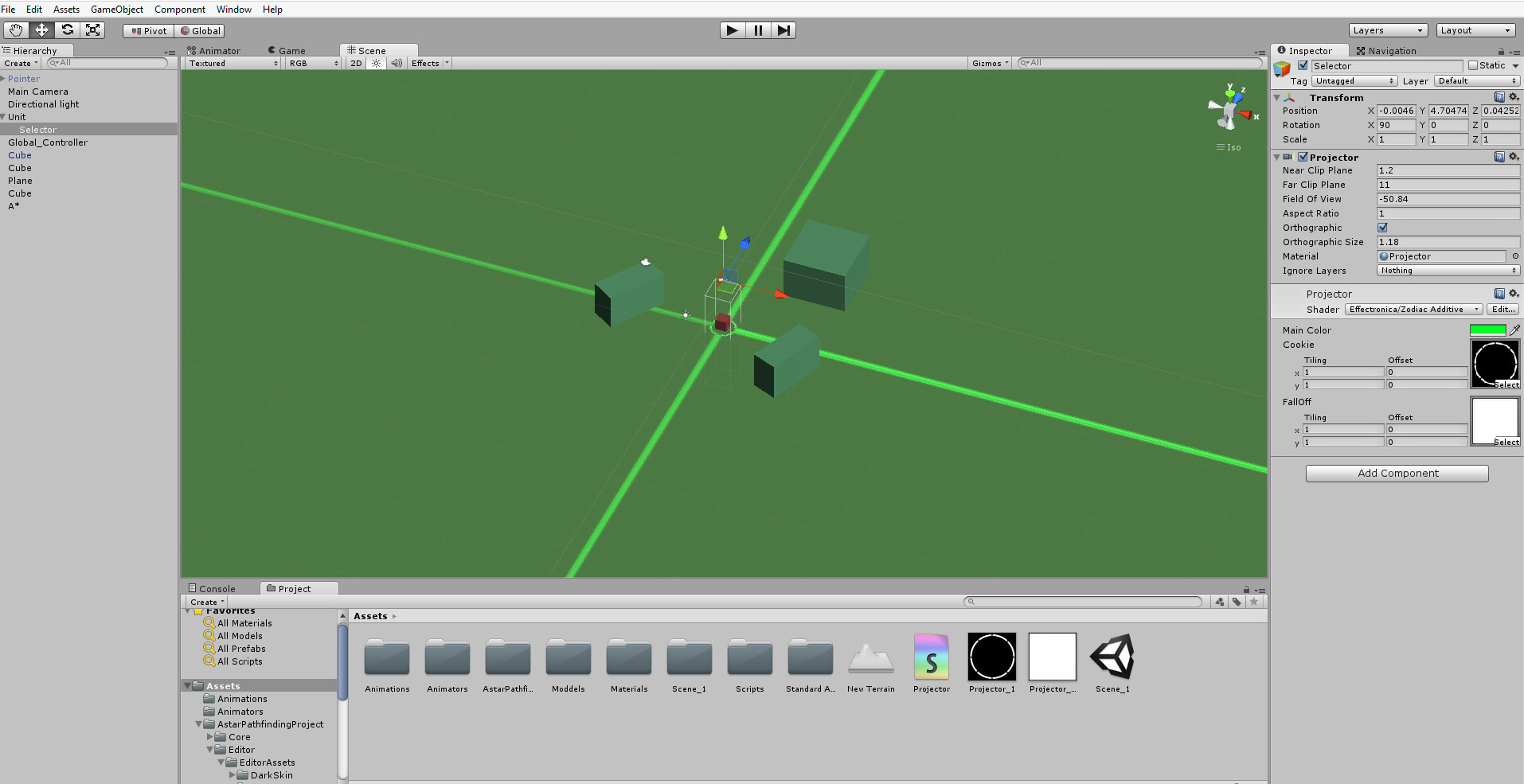Open the green Main Color swatch
The image size is (1524, 784).
click(x=1488, y=330)
